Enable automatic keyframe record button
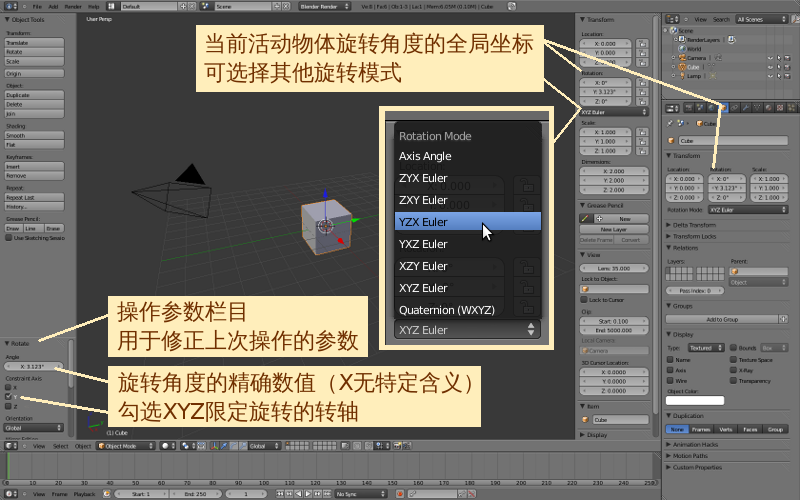This screenshot has width=800, height=500. click(400, 493)
